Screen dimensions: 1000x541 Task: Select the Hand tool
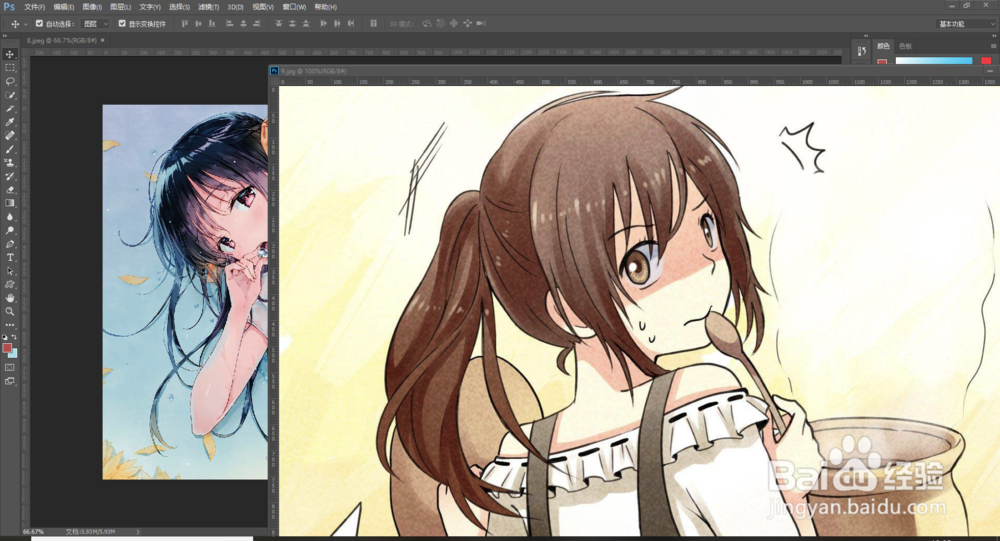[x=10, y=298]
